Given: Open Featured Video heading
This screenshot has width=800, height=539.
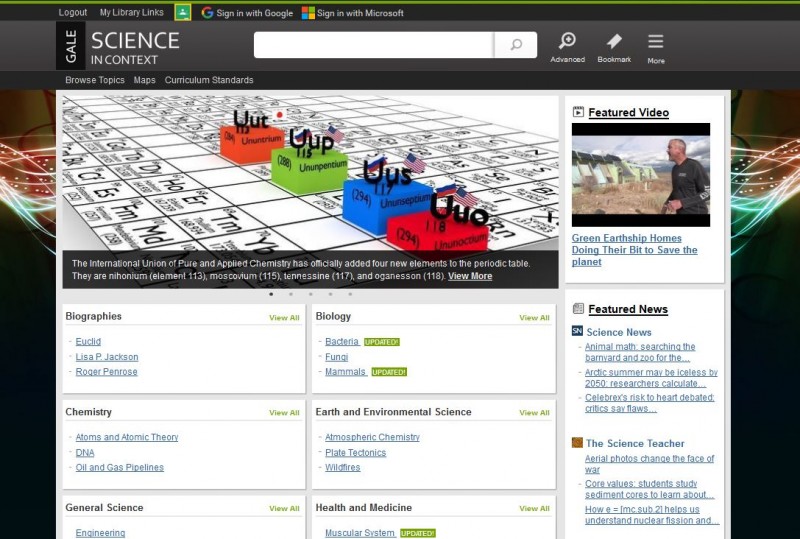Looking at the screenshot, I should click(x=629, y=112).
